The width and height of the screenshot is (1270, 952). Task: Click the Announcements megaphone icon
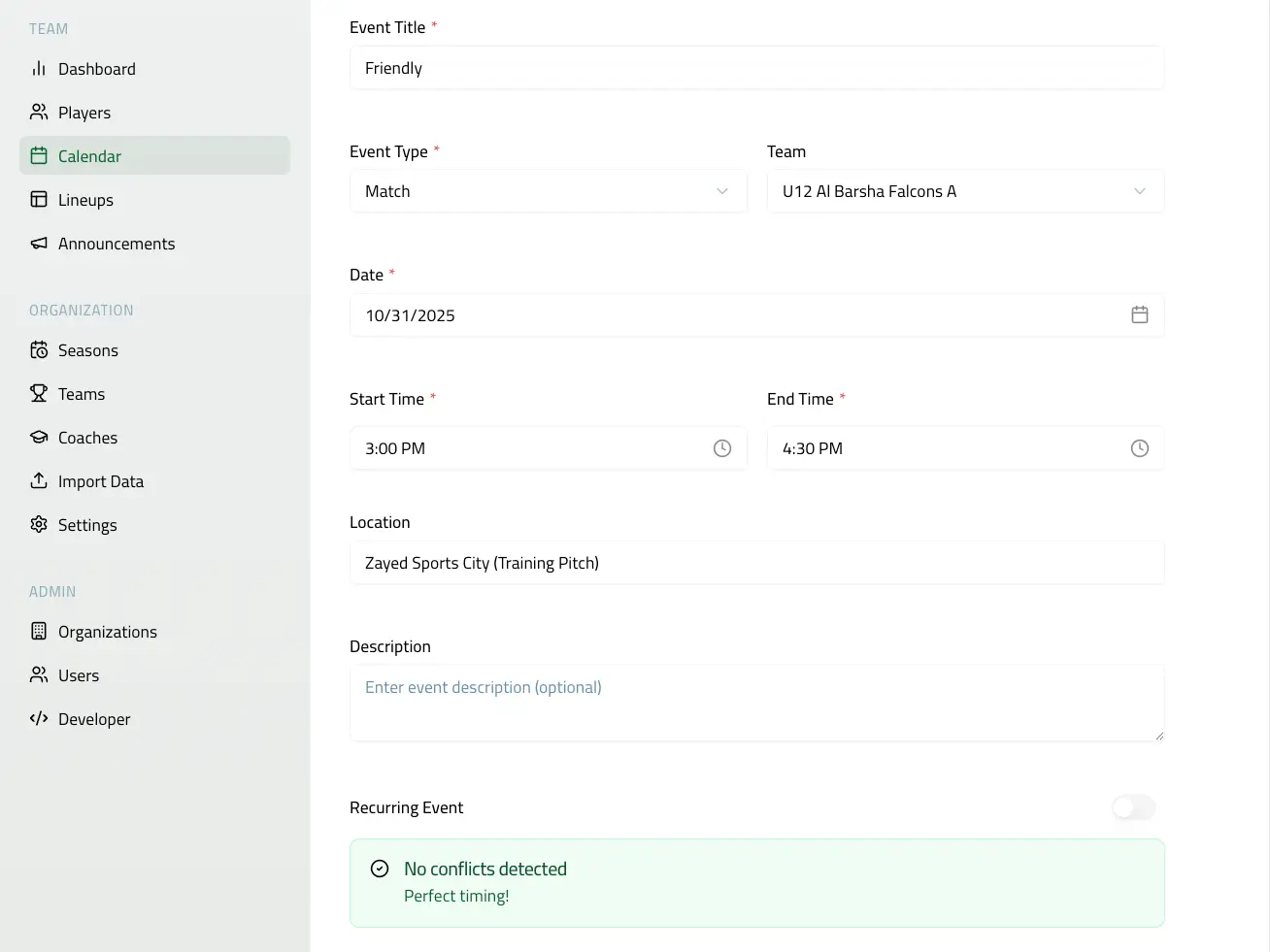click(39, 244)
